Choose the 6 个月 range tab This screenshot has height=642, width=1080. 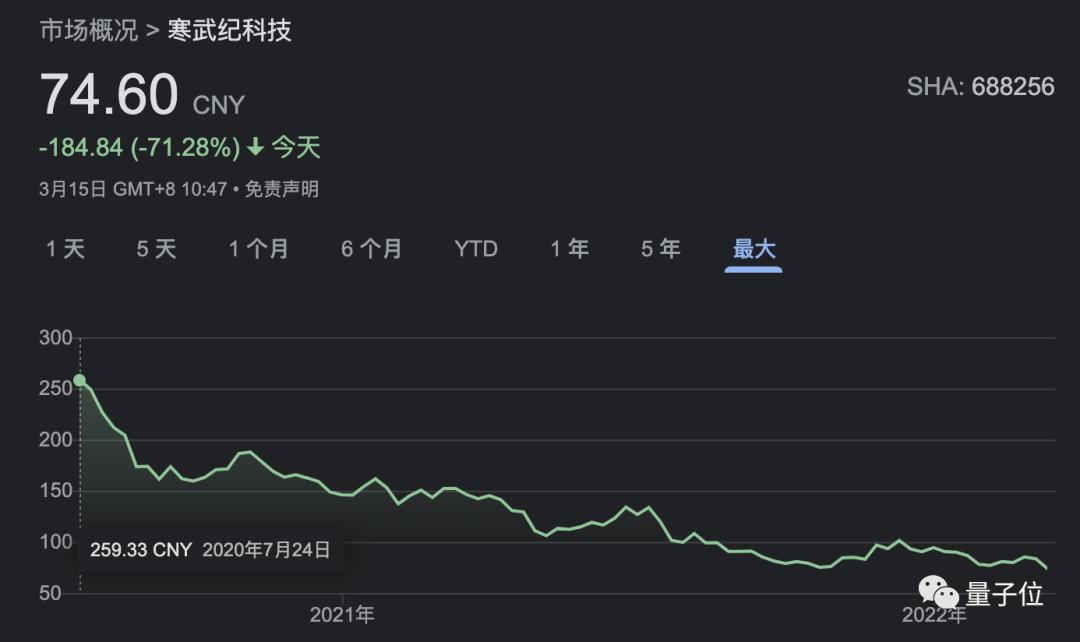(371, 249)
